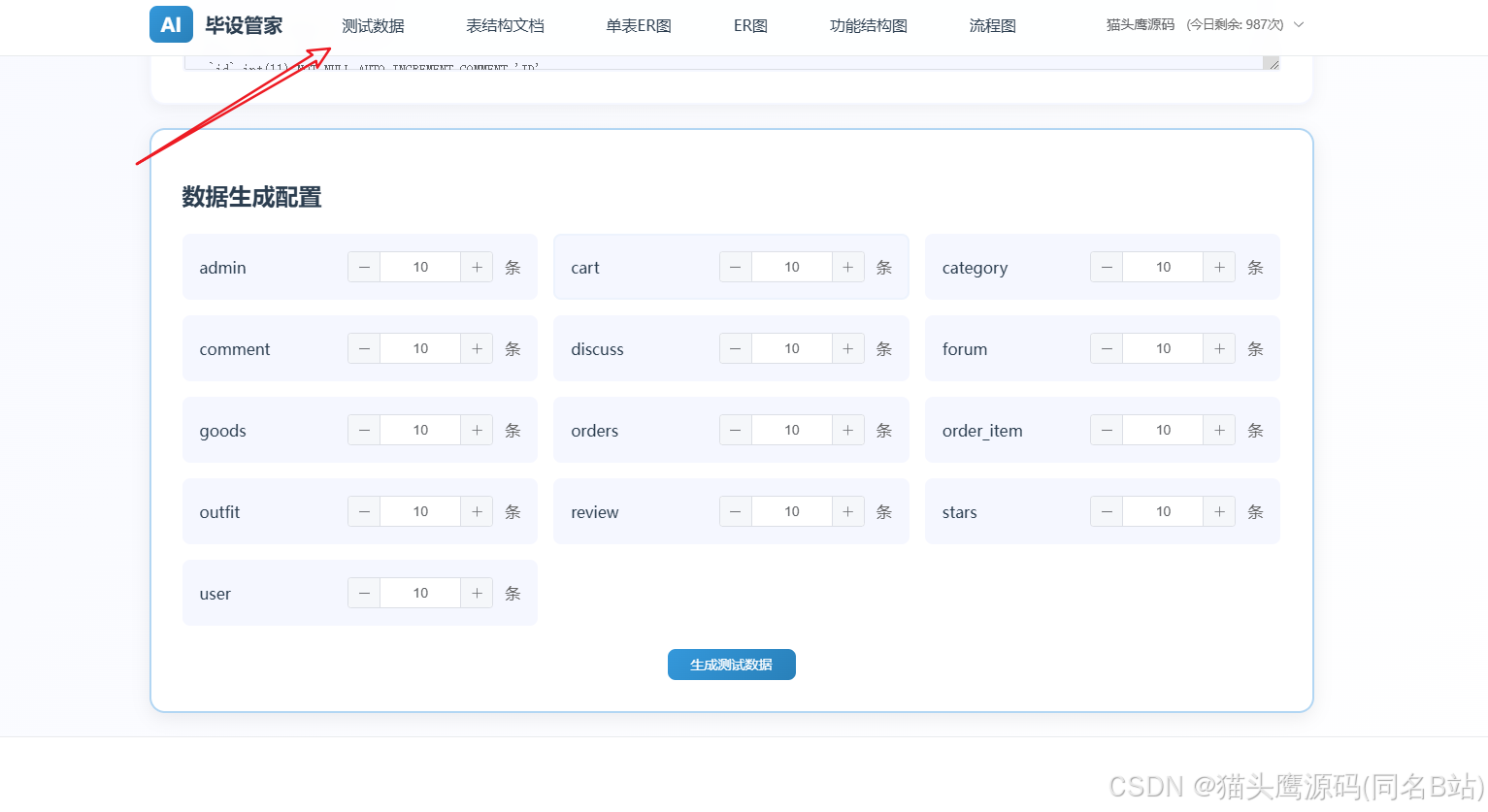
Task: Select the 流程图 tab
Action: tap(992, 26)
